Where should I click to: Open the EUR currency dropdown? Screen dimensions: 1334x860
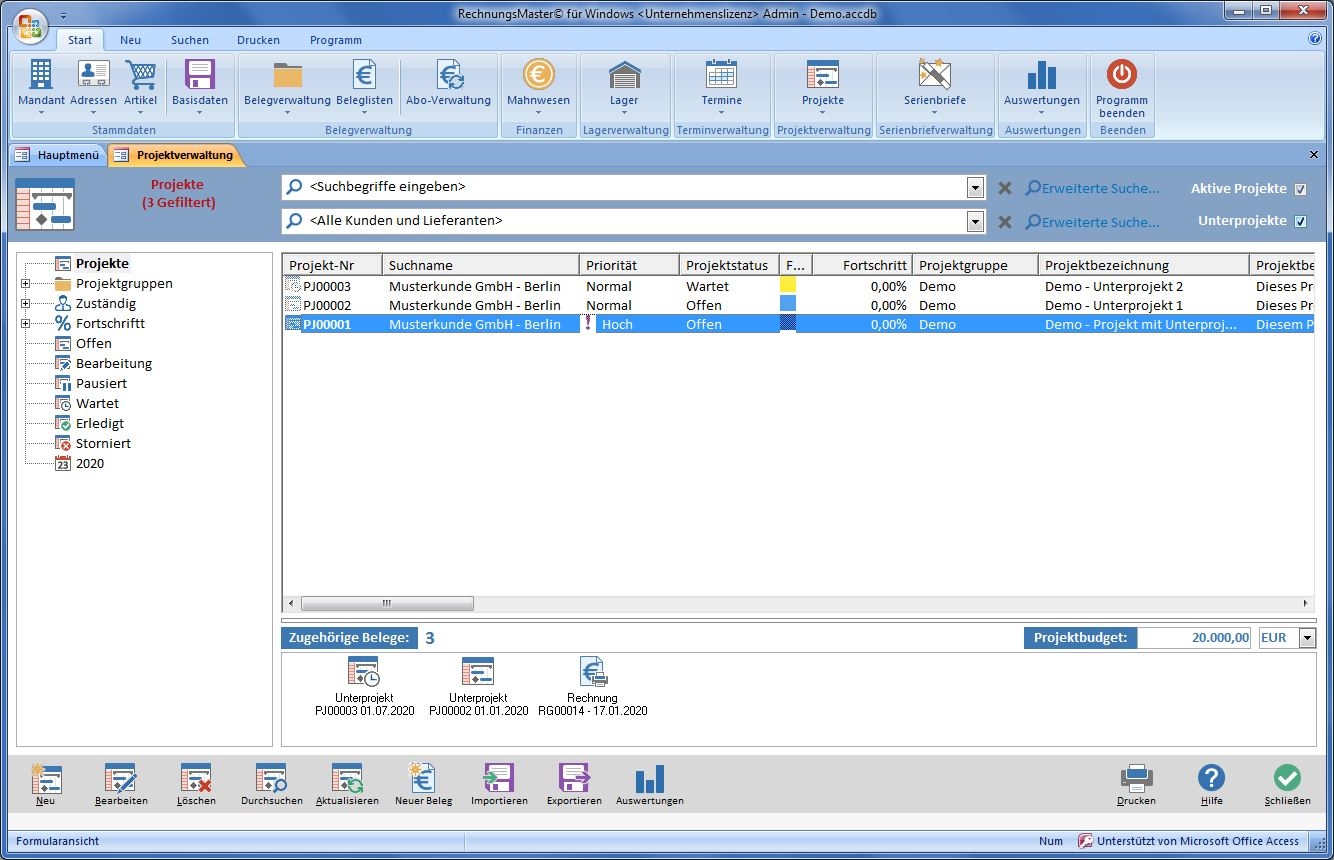pos(1307,638)
